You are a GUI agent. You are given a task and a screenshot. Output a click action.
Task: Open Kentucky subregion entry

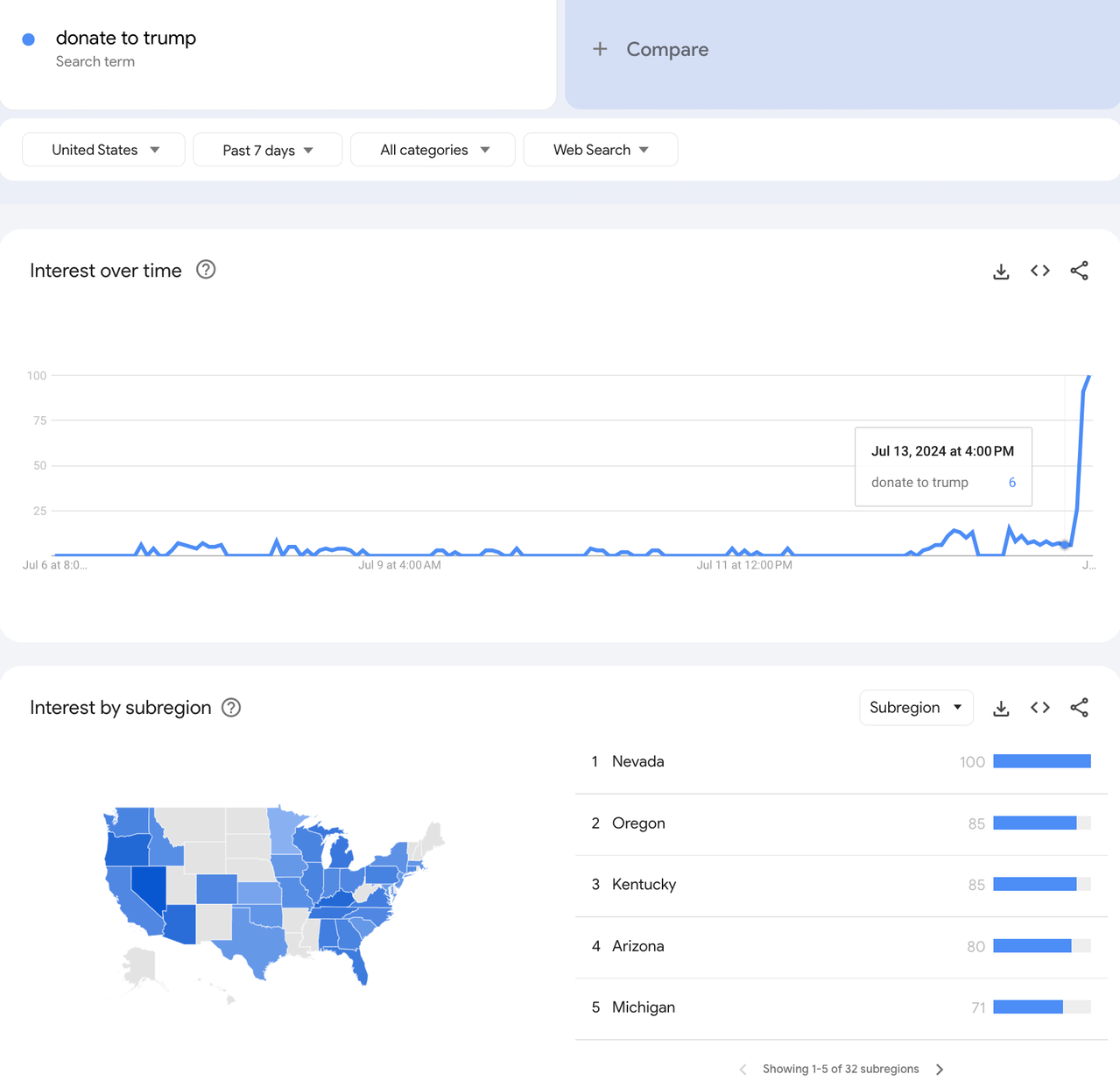(644, 885)
